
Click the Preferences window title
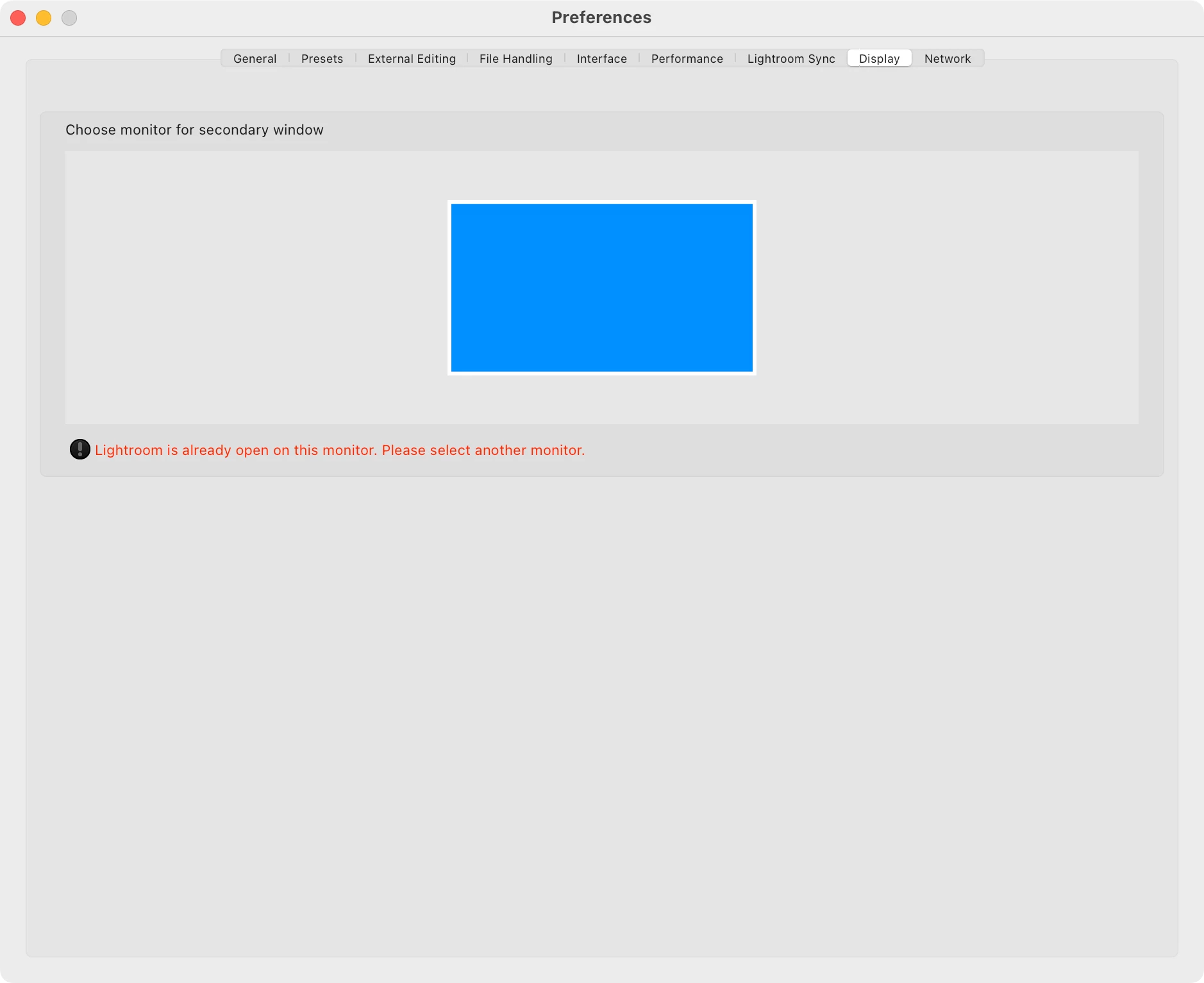point(601,17)
